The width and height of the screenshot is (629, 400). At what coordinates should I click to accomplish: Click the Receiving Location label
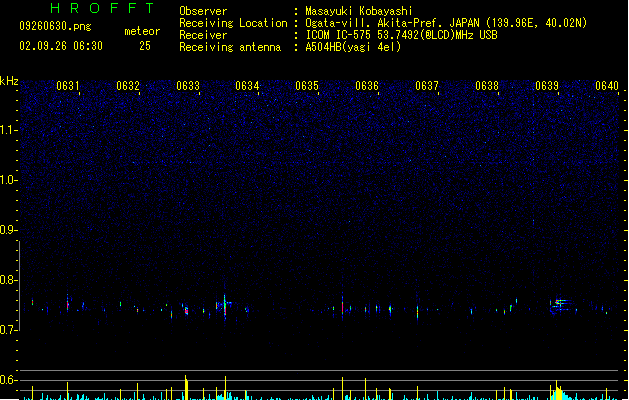pos(233,23)
